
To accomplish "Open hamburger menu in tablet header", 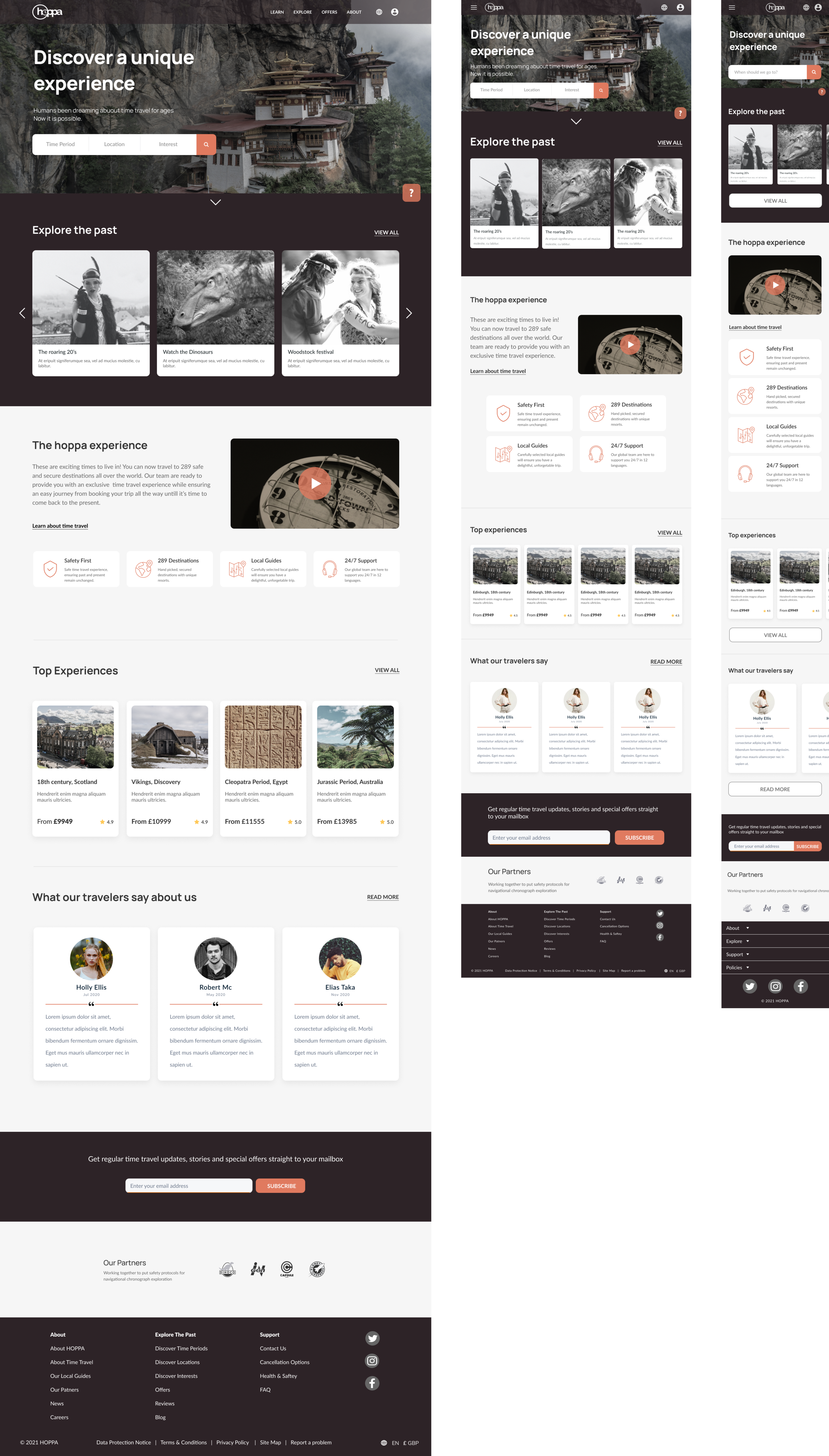I will (x=473, y=7).
